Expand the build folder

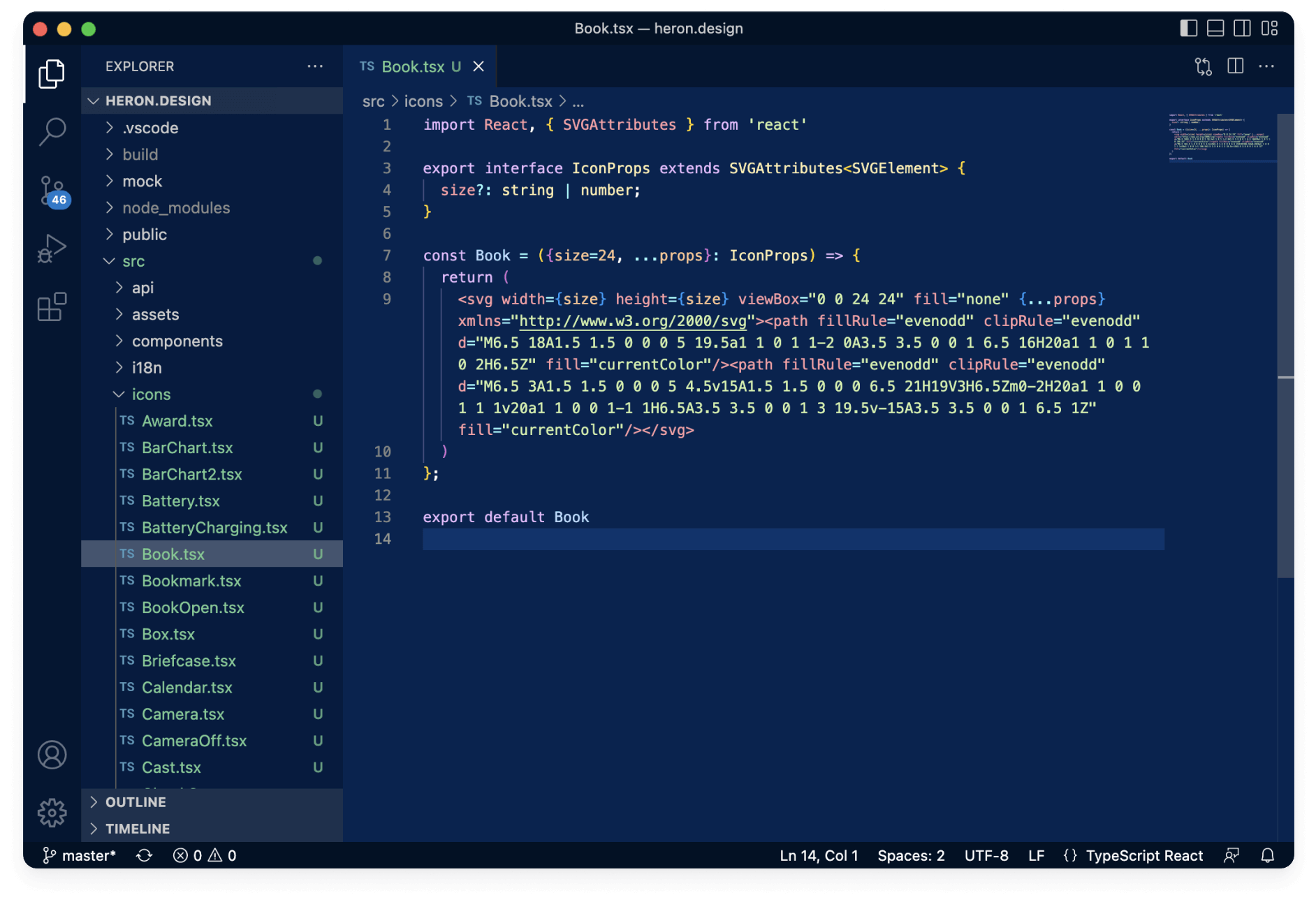(212, 154)
